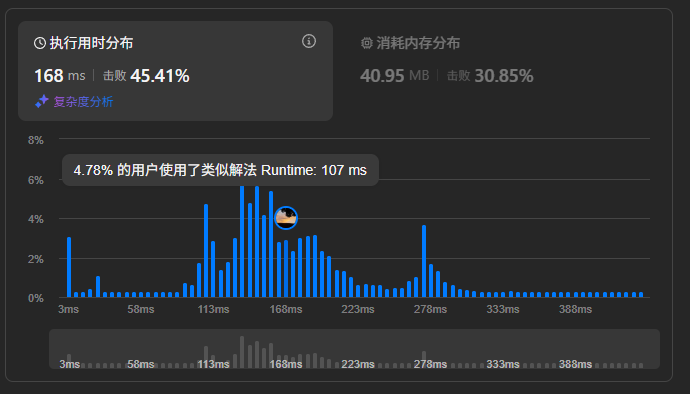Click the 30.85% memory beat percentage
Viewport: 690px width, 394px height.
(504, 76)
